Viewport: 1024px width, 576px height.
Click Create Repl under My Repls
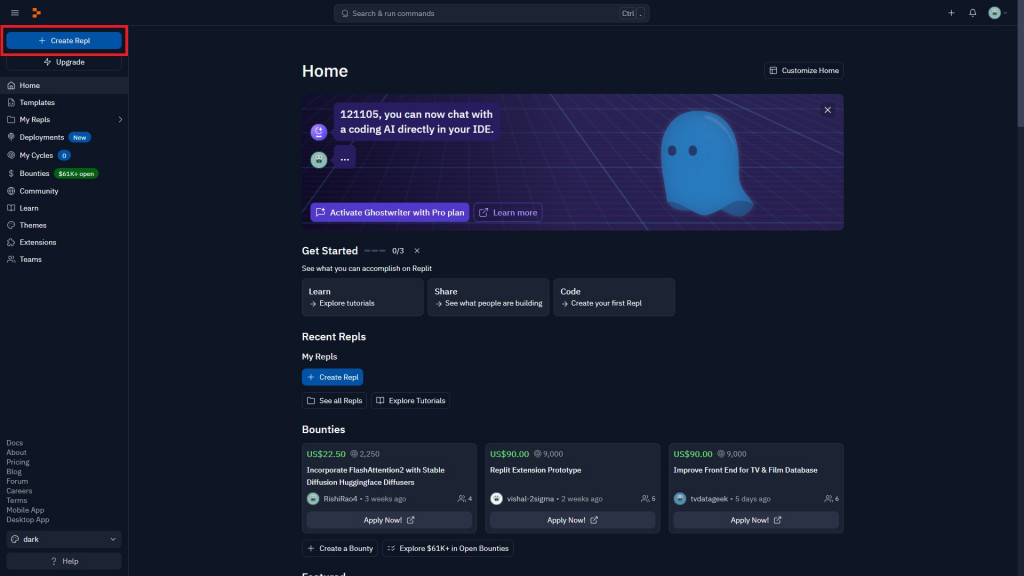332,377
